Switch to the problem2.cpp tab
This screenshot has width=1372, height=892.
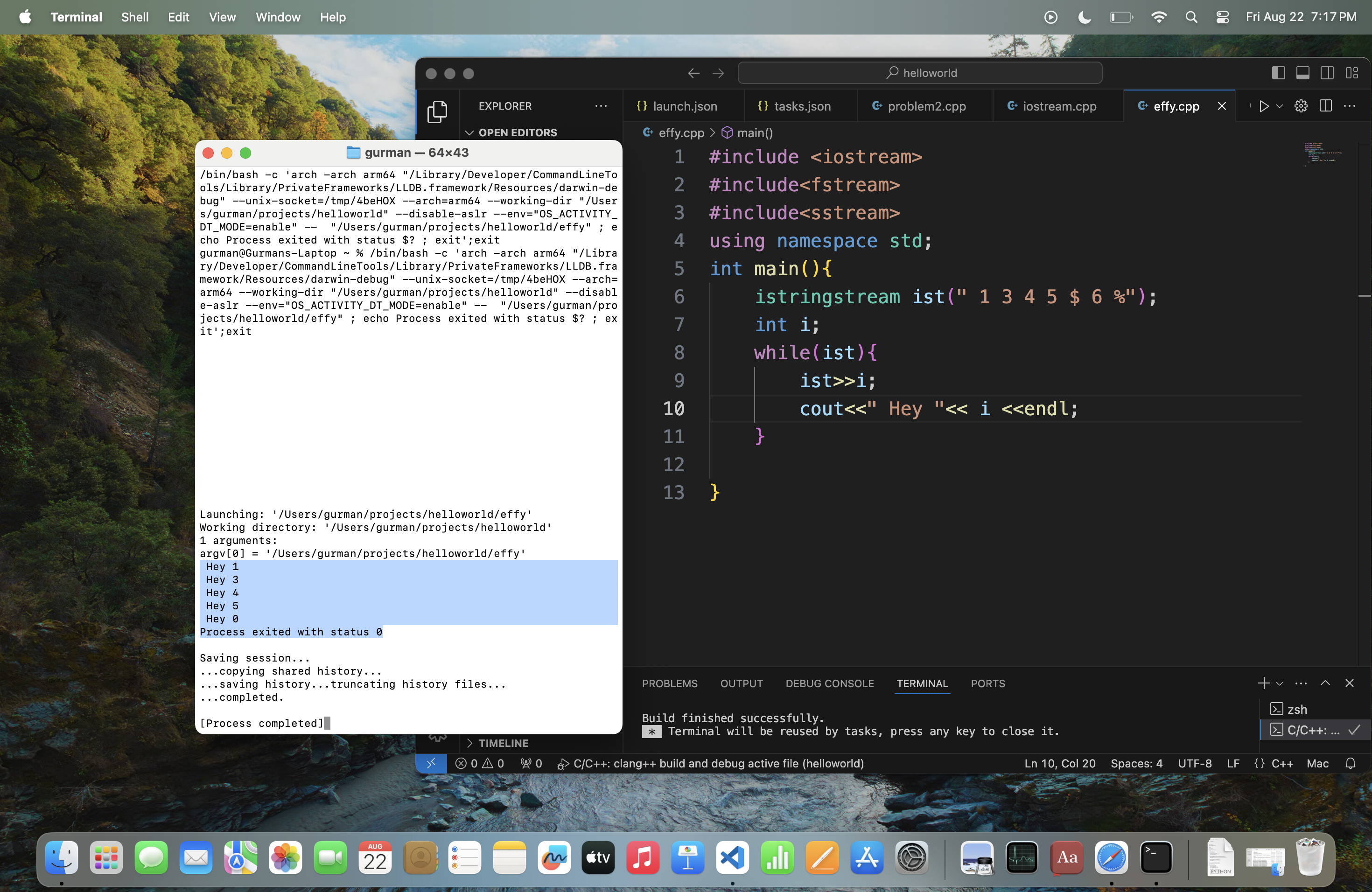(925, 106)
